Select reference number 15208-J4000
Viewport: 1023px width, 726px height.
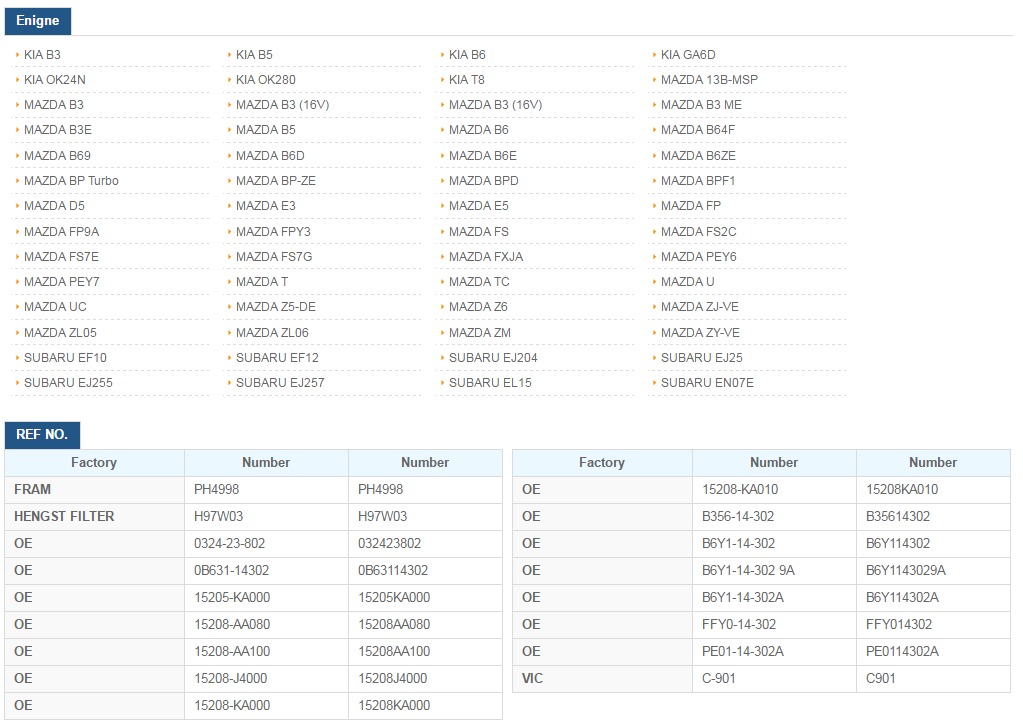[231, 678]
